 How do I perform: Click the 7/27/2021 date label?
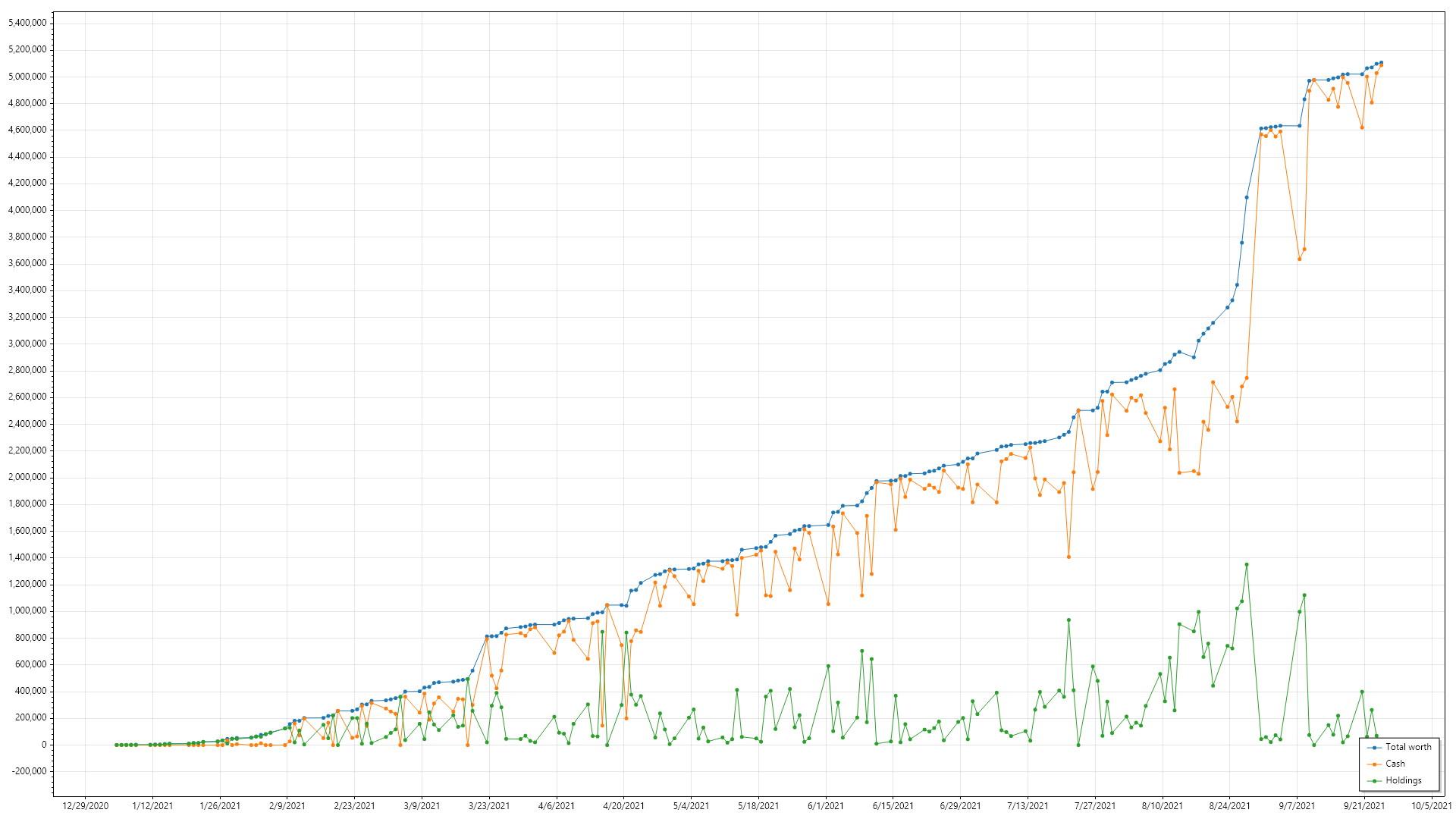click(x=1095, y=806)
